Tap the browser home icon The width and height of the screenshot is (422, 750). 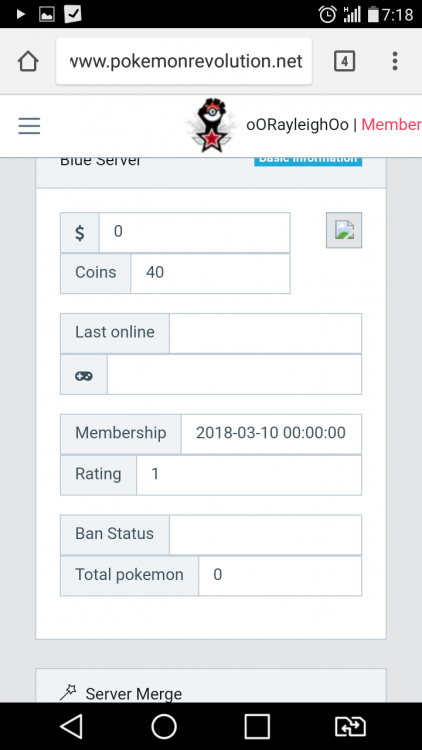point(28,61)
